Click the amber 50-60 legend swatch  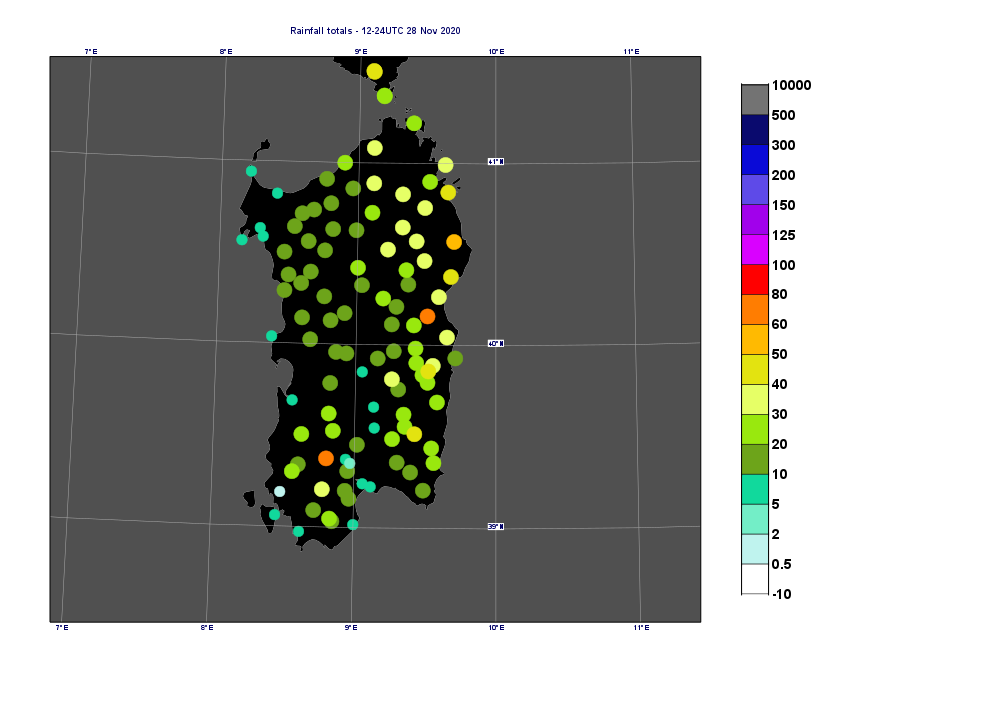click(x=754, y=339)
